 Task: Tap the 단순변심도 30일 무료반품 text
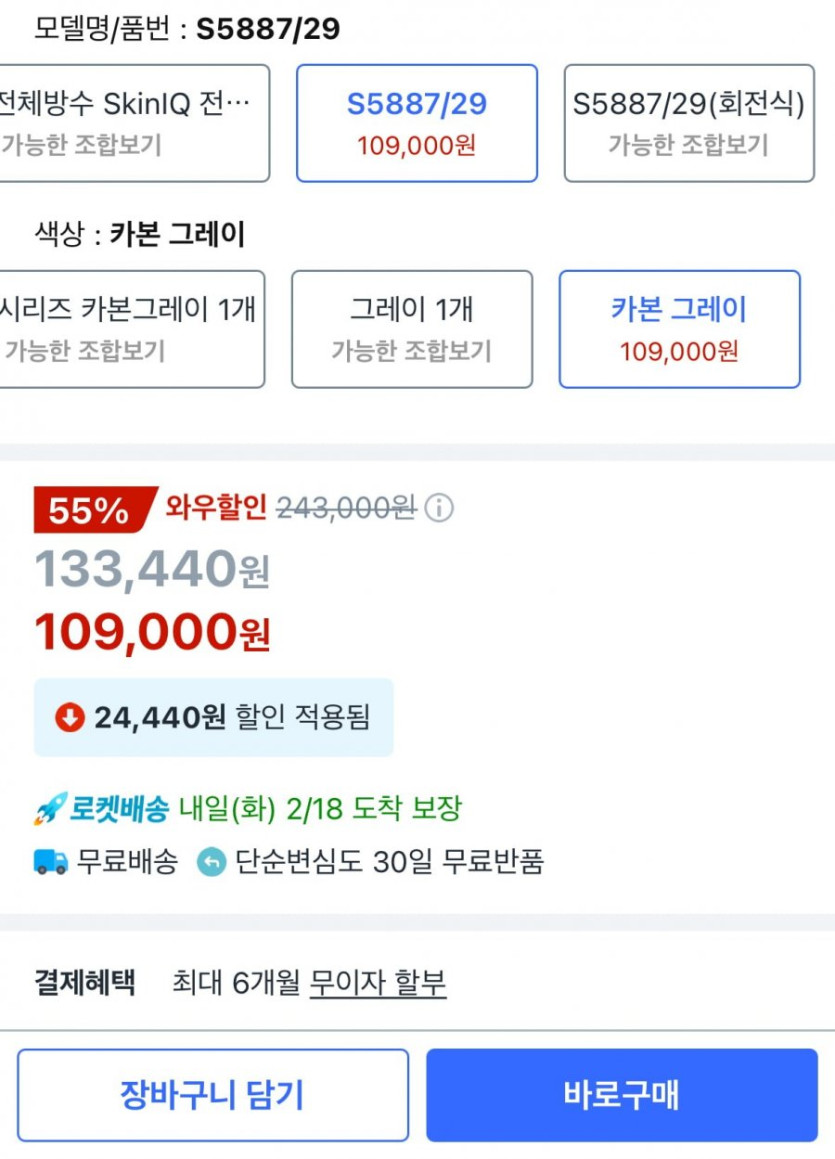click(x=390, y=862)
